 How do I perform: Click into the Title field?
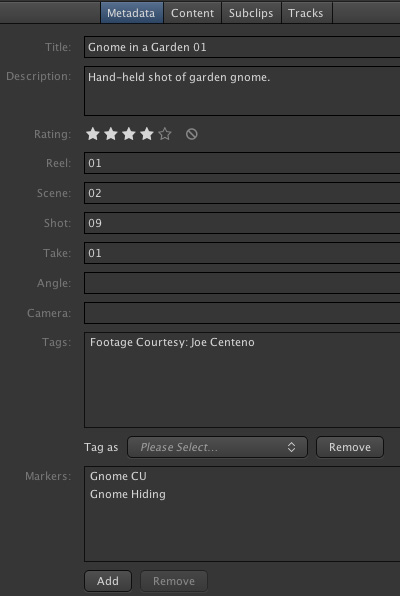tap(242, 47)
